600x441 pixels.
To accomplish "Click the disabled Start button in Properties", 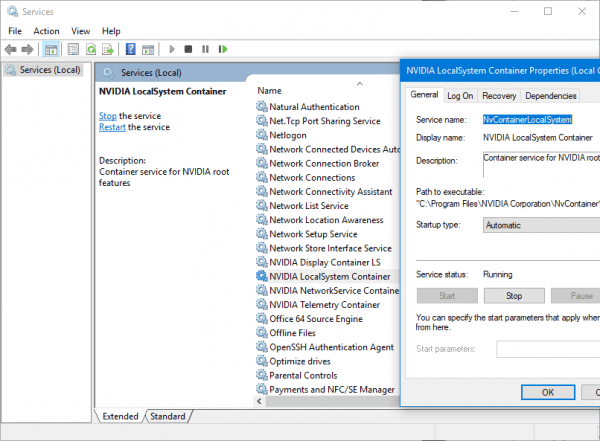I will [447, 296].
